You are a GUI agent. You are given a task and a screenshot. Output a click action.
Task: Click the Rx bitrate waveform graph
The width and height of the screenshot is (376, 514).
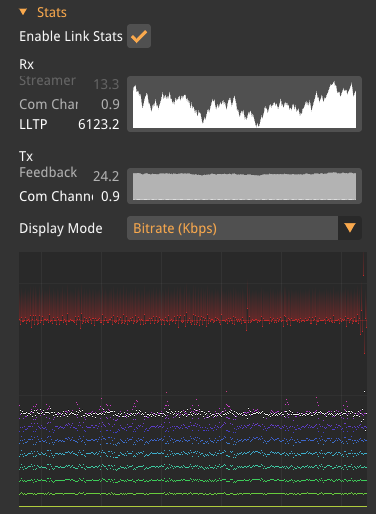(x=244, y=104)
